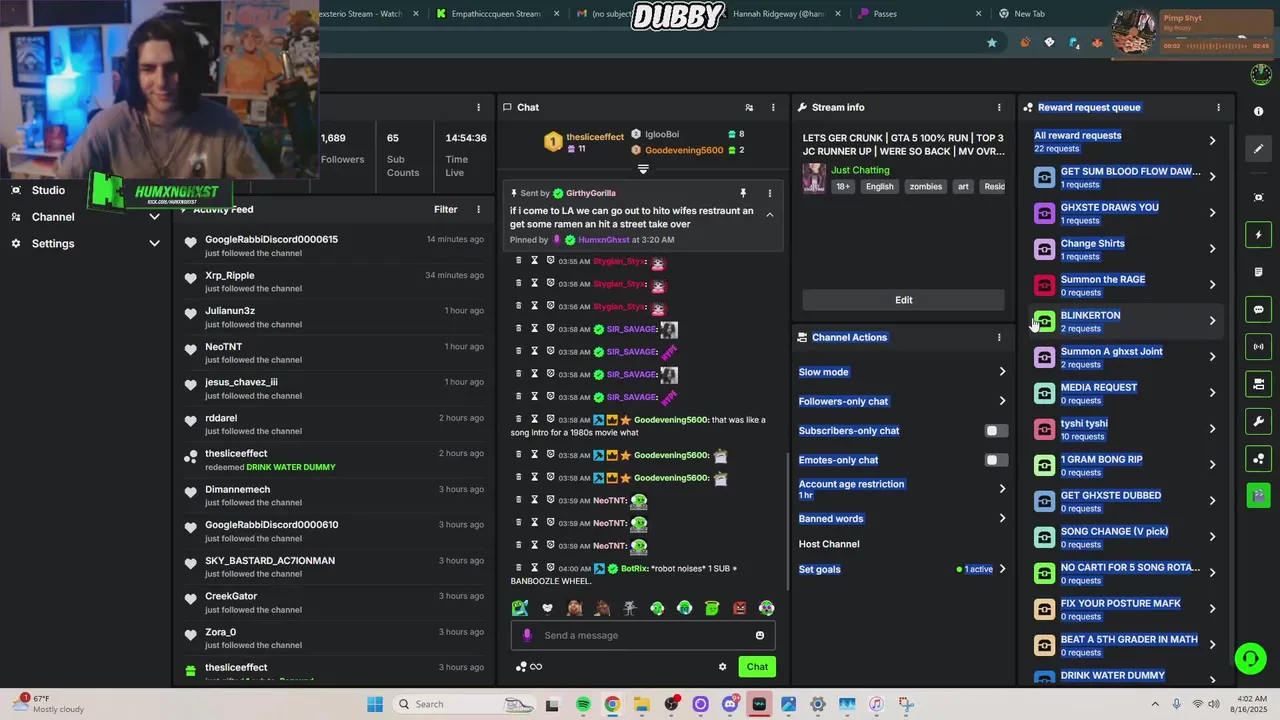The height and width of the screenshot is (720, 1280).
Task: Click the wrench tool icon in right sidebar
Action: (1259, 421)
